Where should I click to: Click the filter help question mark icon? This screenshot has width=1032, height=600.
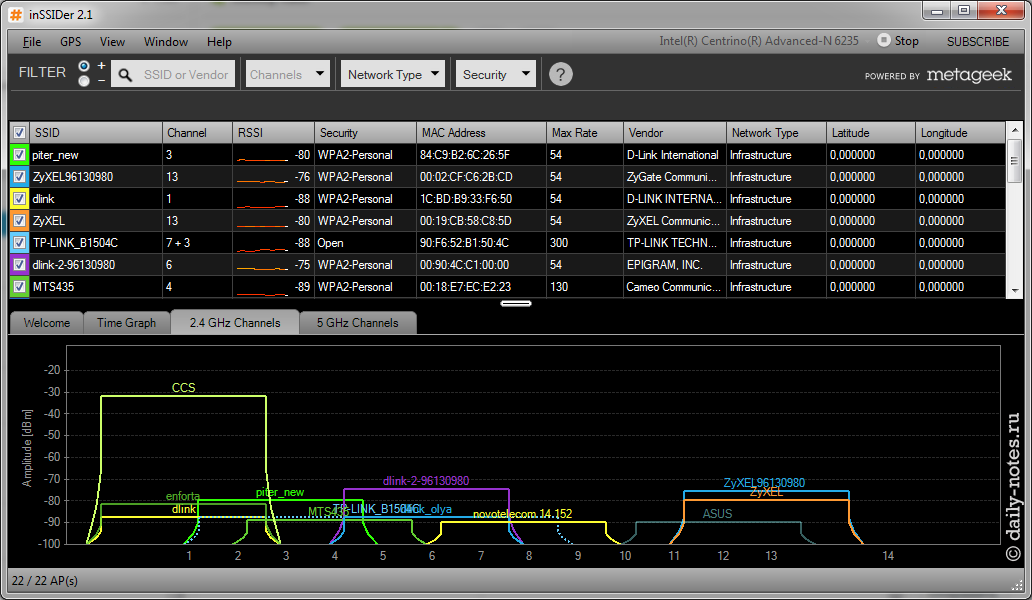[x=561, y=74]
